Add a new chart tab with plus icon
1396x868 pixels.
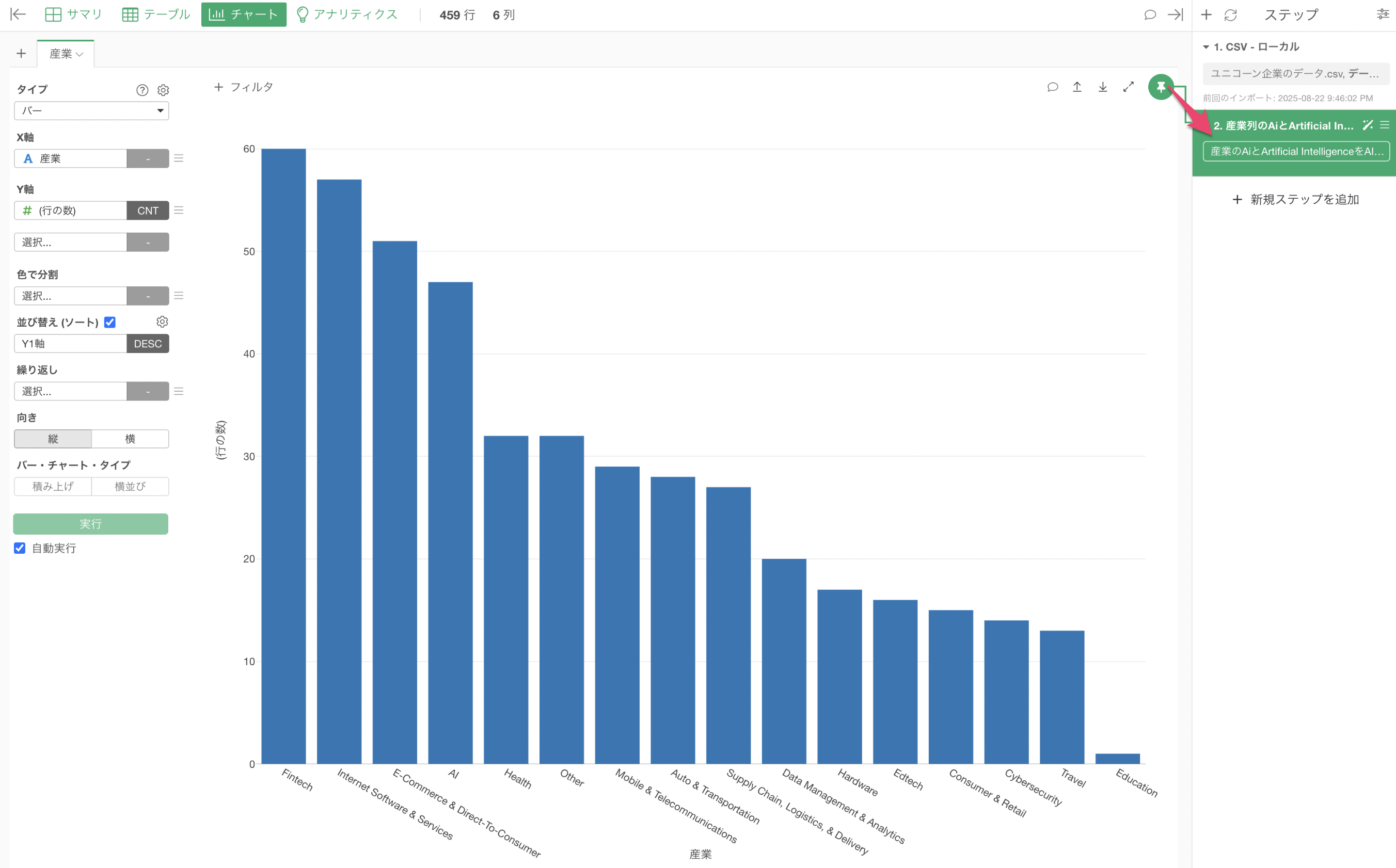point(21,53)
